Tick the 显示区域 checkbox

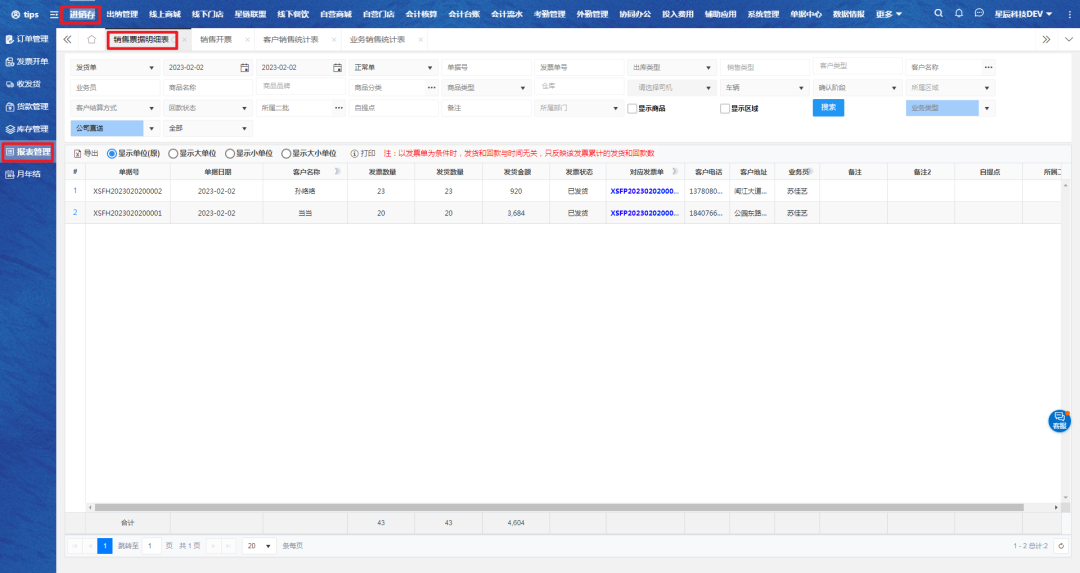click(x=724, y=108)
